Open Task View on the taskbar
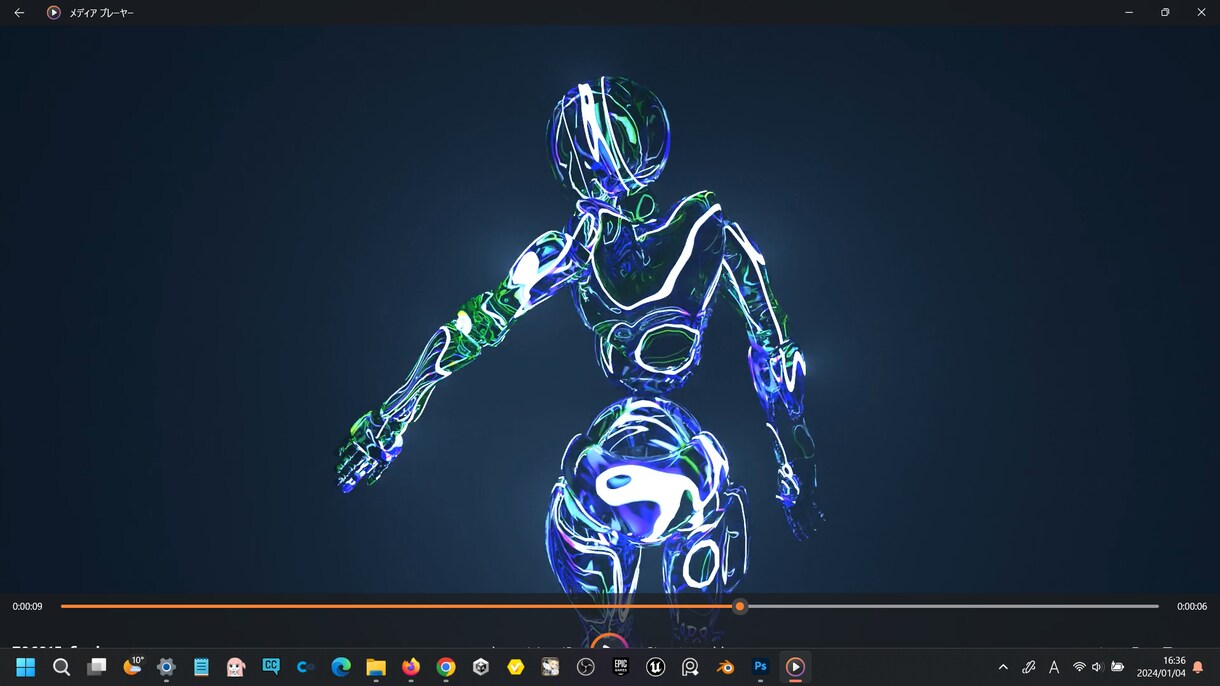1220x686 pixels. click(x=96, y=667)
